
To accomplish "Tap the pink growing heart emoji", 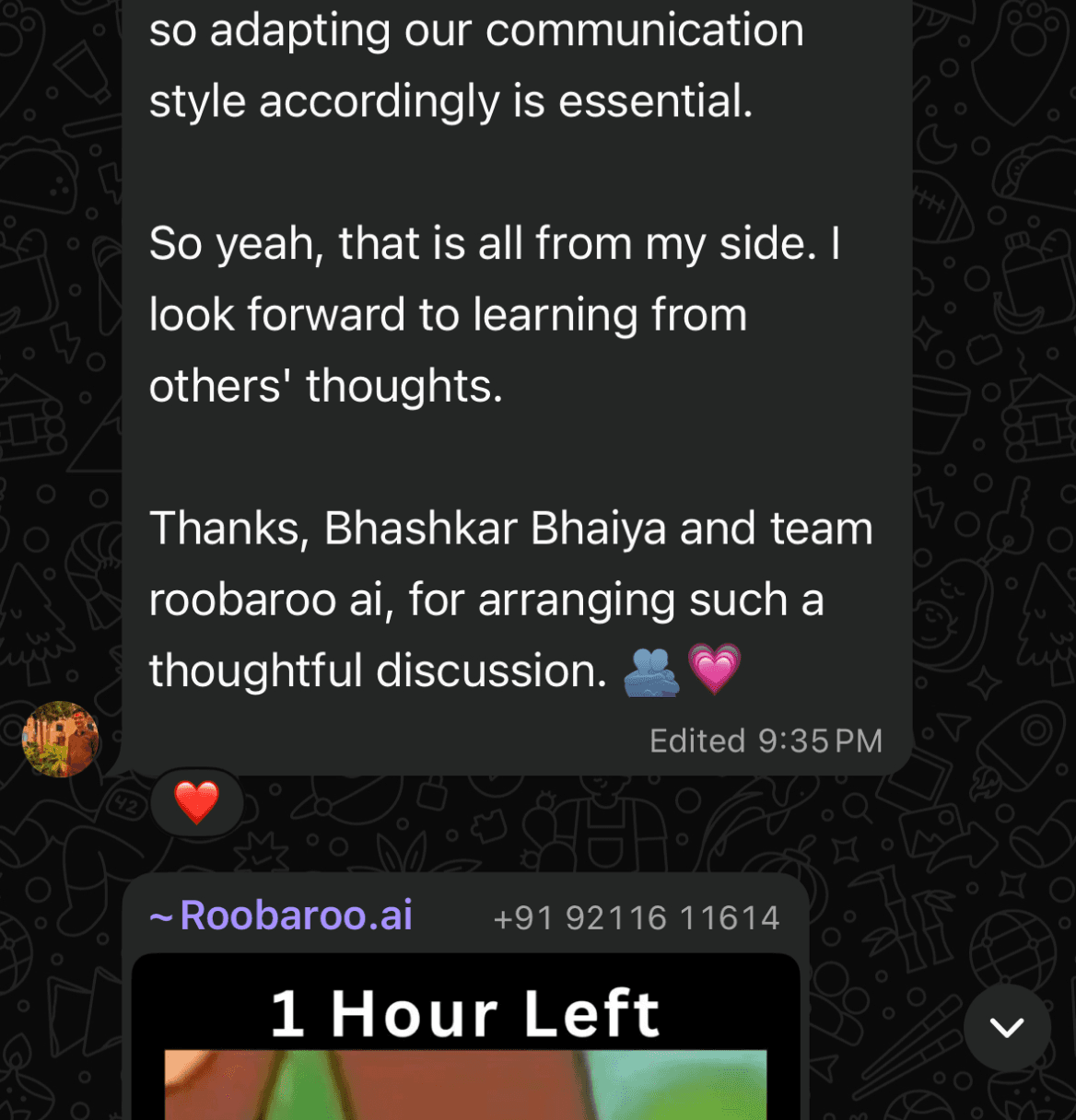I will 714,670.
